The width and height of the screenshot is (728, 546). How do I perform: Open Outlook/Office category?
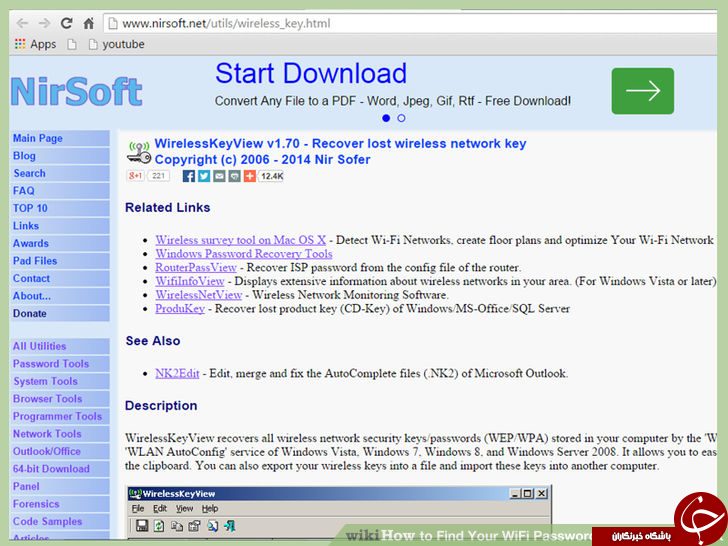pyautogui.click(x=60, y=451)
